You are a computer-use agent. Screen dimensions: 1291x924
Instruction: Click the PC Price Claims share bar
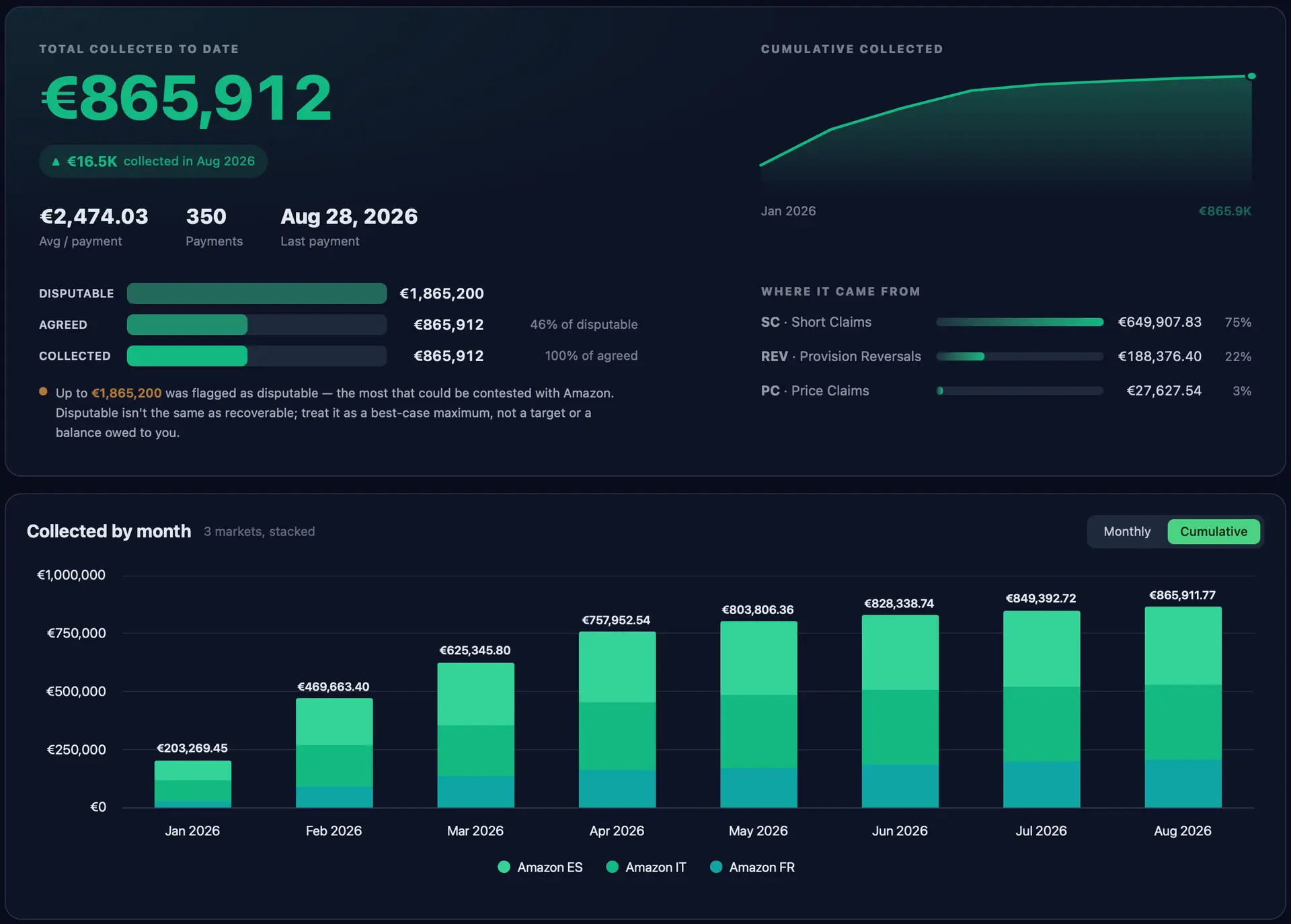(1020, 391)
